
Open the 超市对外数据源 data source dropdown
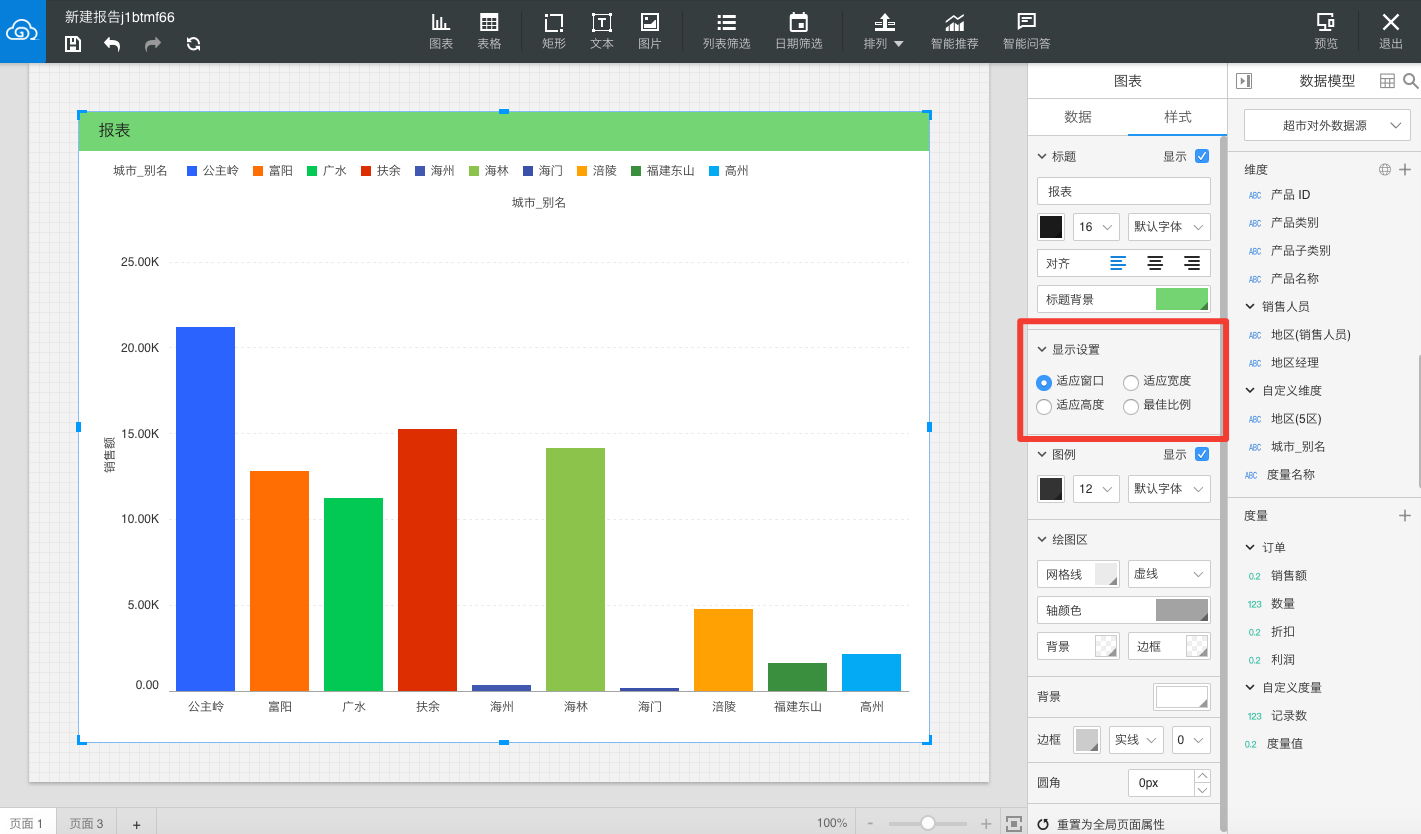coord(1328,125)
